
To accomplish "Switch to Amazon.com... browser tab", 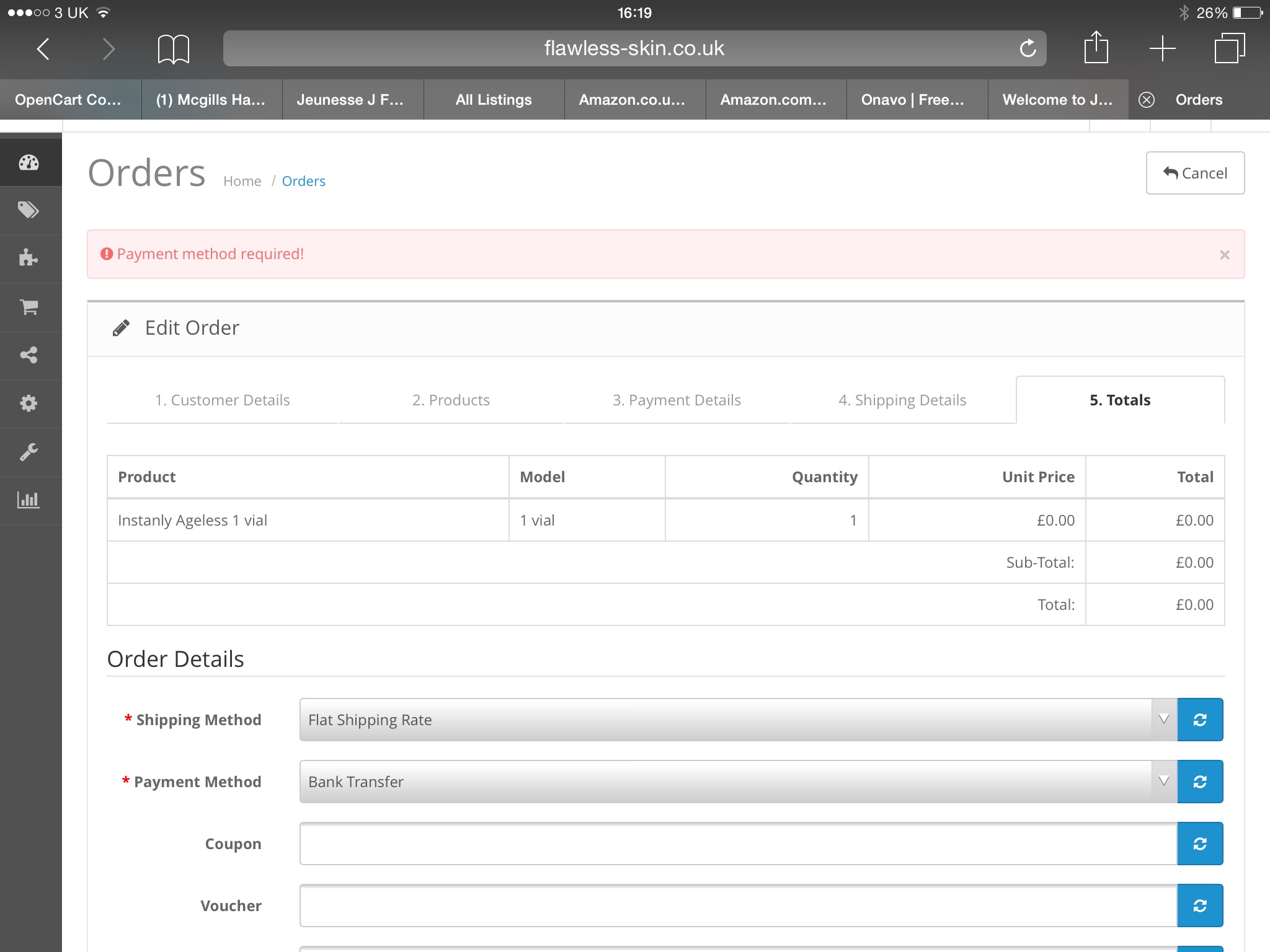I will tap(776, 100).
